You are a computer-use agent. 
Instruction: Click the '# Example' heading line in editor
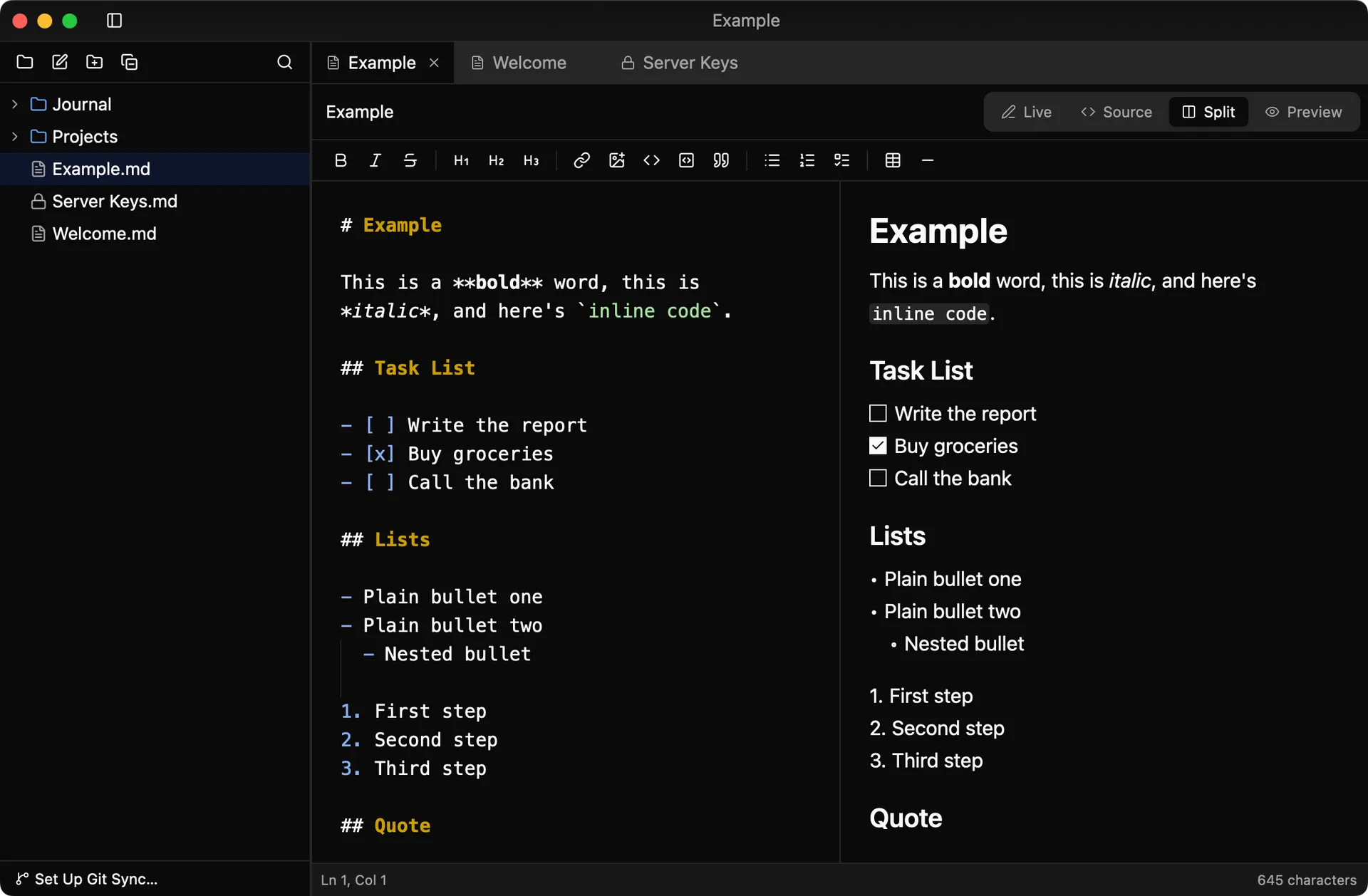click(391, 225)
